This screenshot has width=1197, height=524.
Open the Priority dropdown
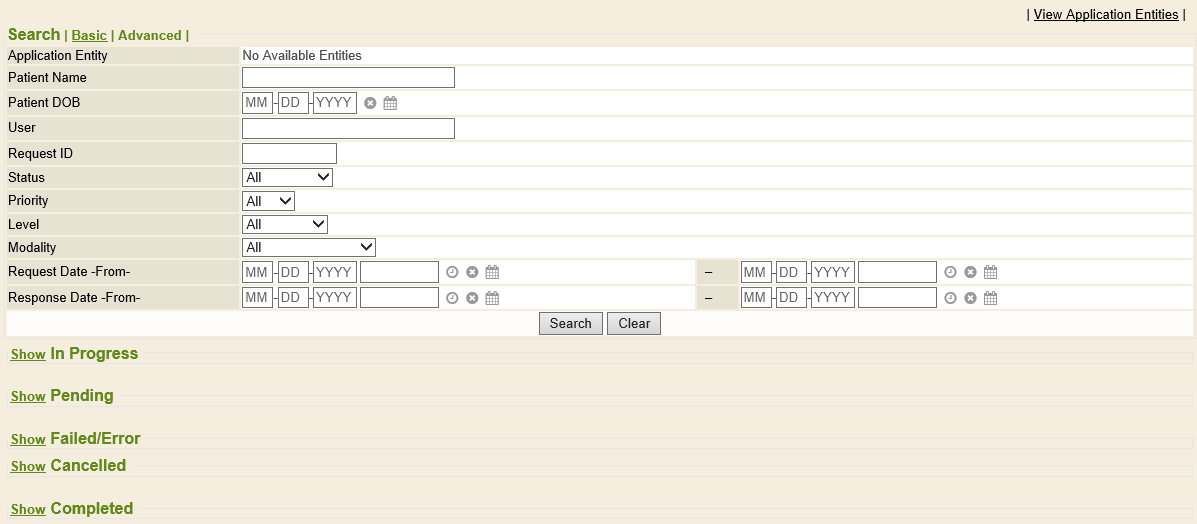coord(268,201)
